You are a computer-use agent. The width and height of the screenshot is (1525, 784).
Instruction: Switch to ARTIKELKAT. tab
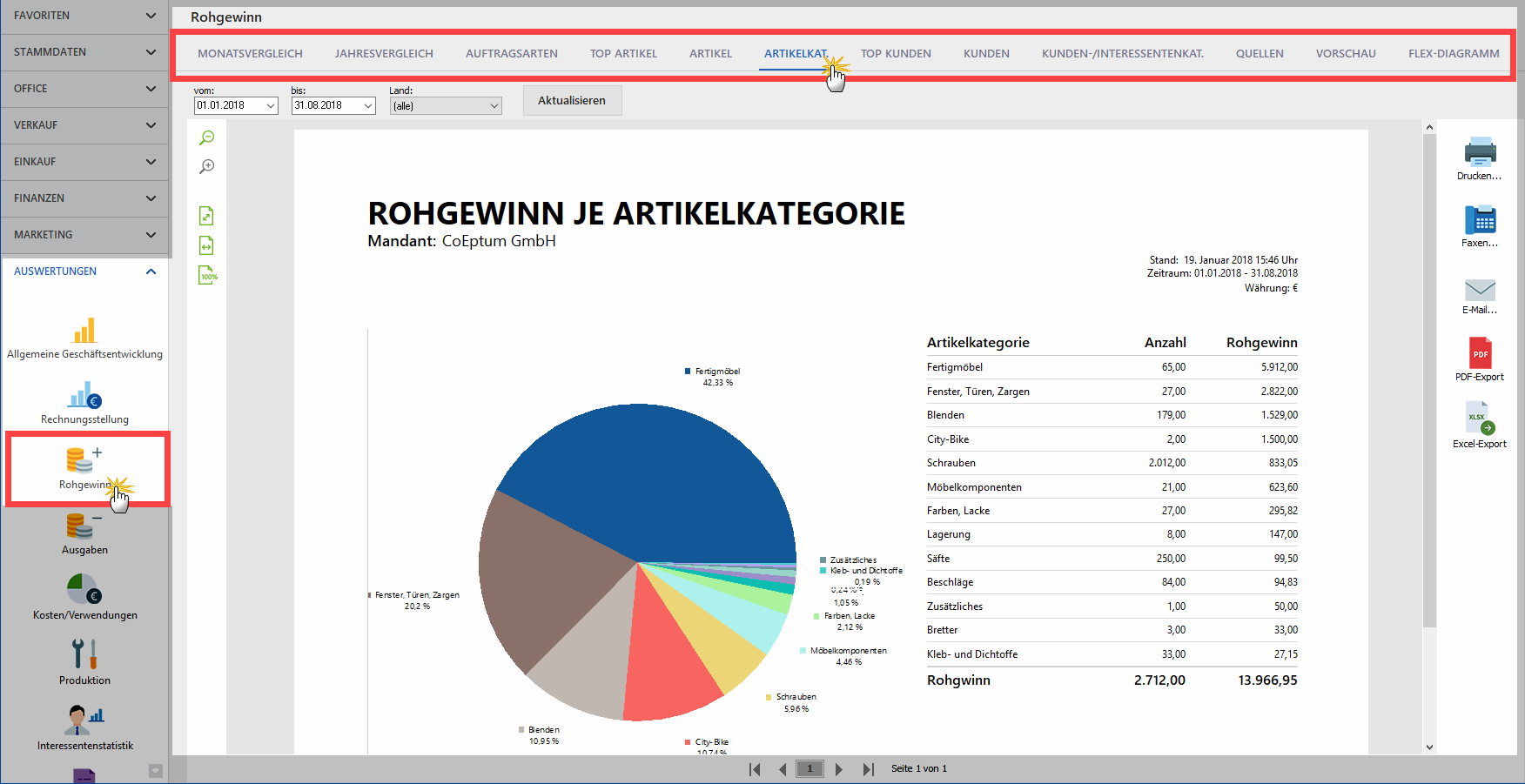796,54
